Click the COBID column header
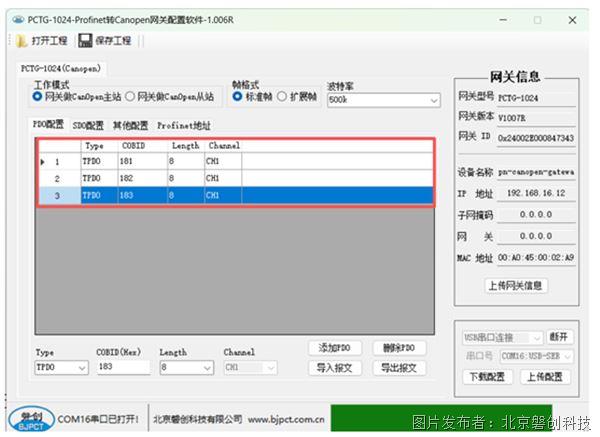The image size is (600, 437). [142, 146]
